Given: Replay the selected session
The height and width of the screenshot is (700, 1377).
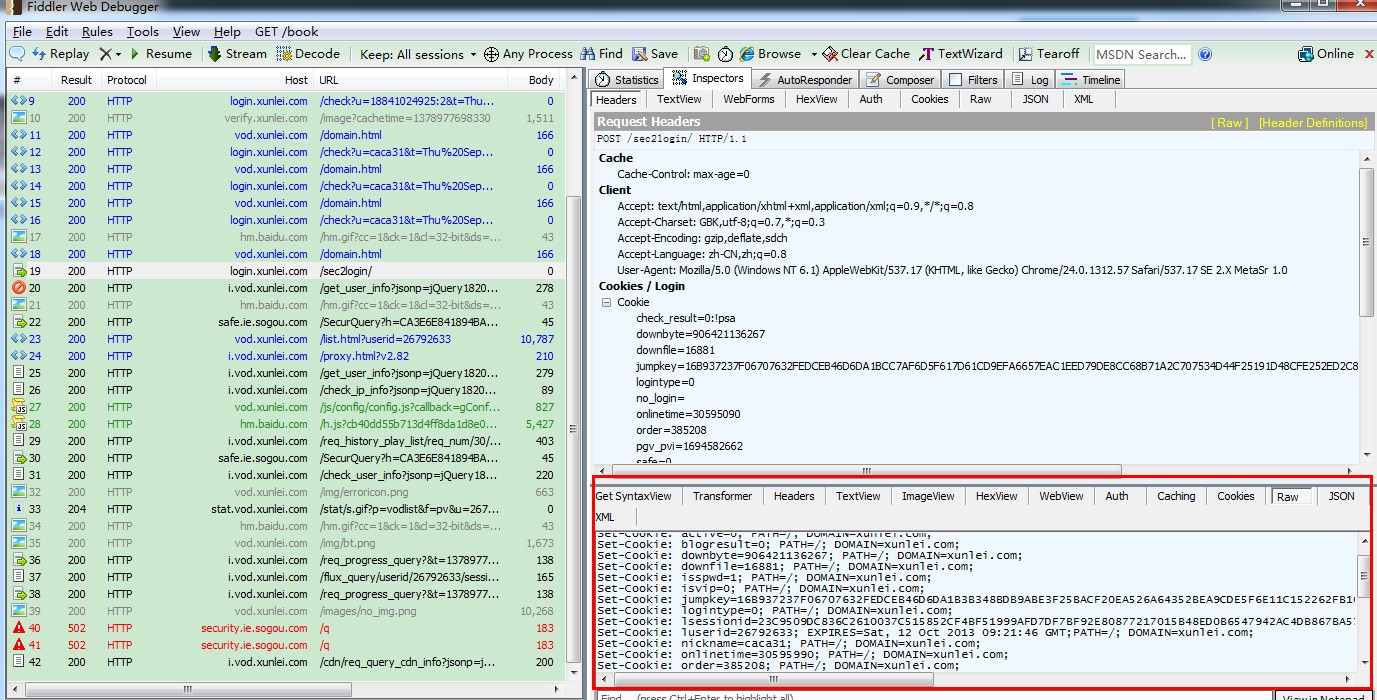Looking at the screenshot, I should pos(61,54).
